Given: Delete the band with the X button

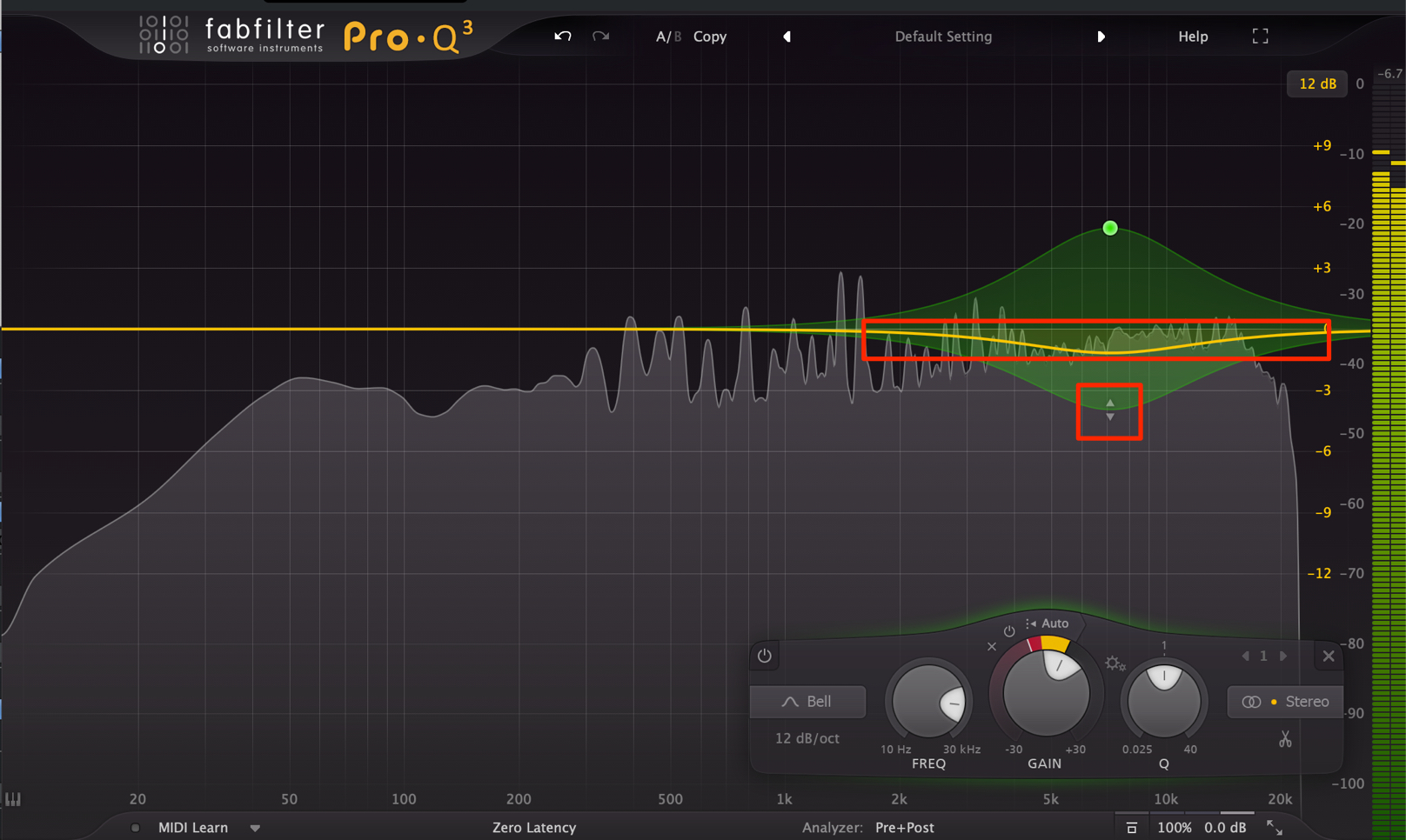Looking at the screenshot, I should pyautogui.click(x=1329, y=656).
